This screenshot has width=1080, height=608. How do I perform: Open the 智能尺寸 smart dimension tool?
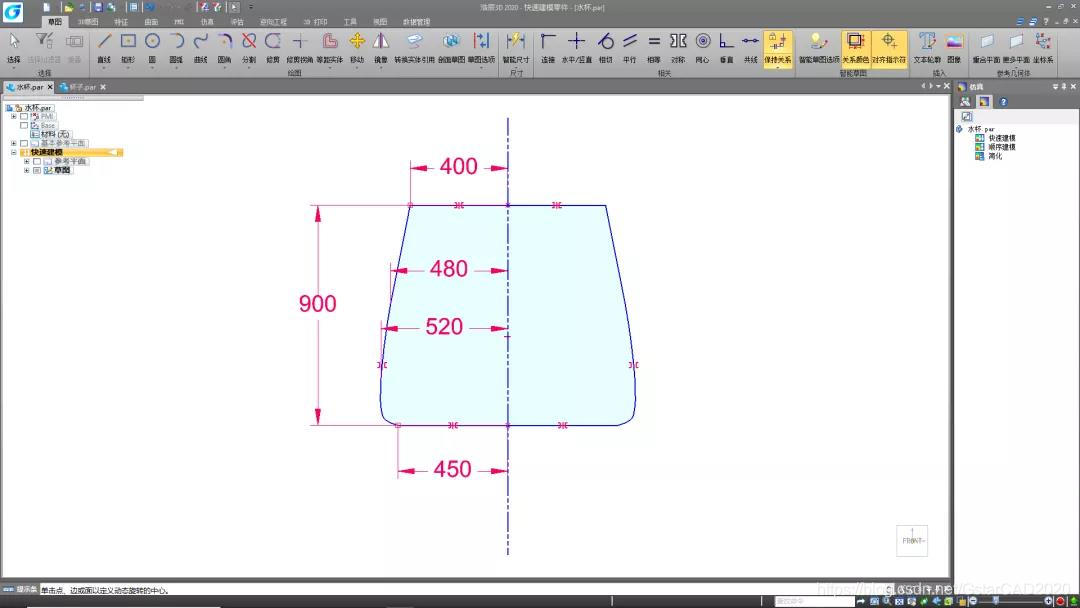coord(516,48)
